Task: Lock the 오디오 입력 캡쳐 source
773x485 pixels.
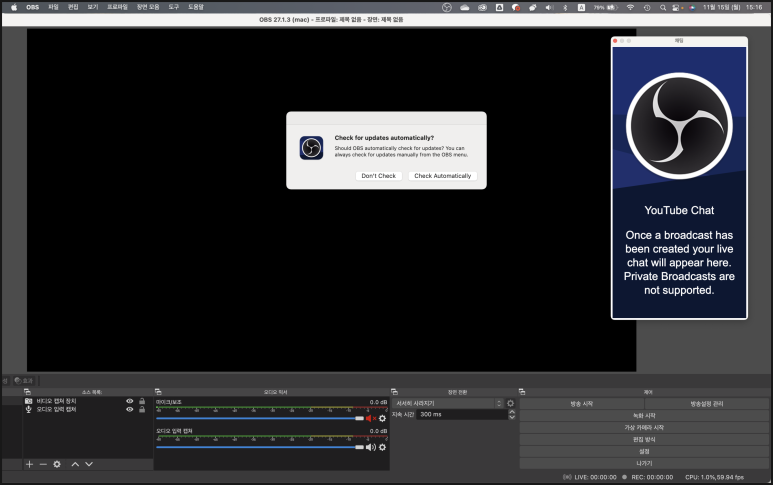Action: [142, 409]
